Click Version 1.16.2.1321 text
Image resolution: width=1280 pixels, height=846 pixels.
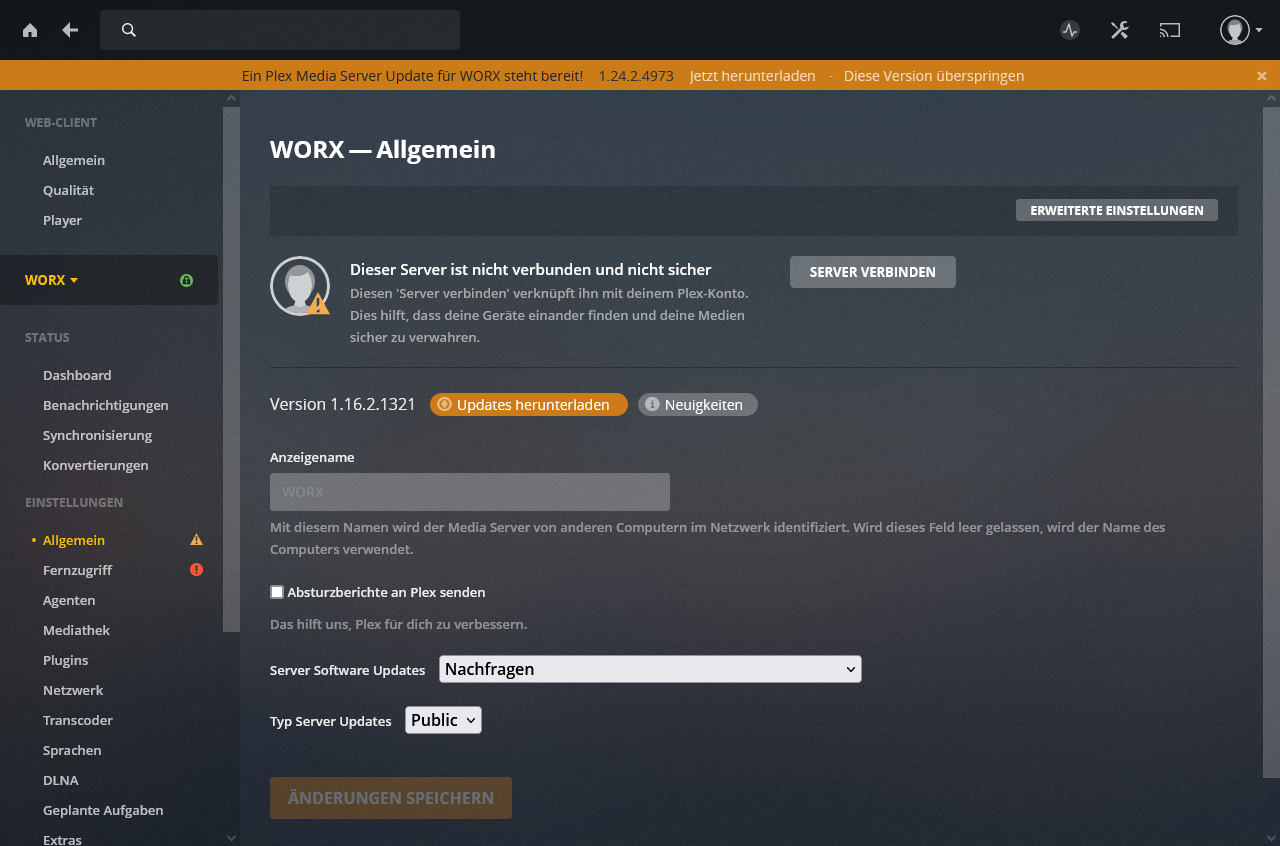(343, 404)
